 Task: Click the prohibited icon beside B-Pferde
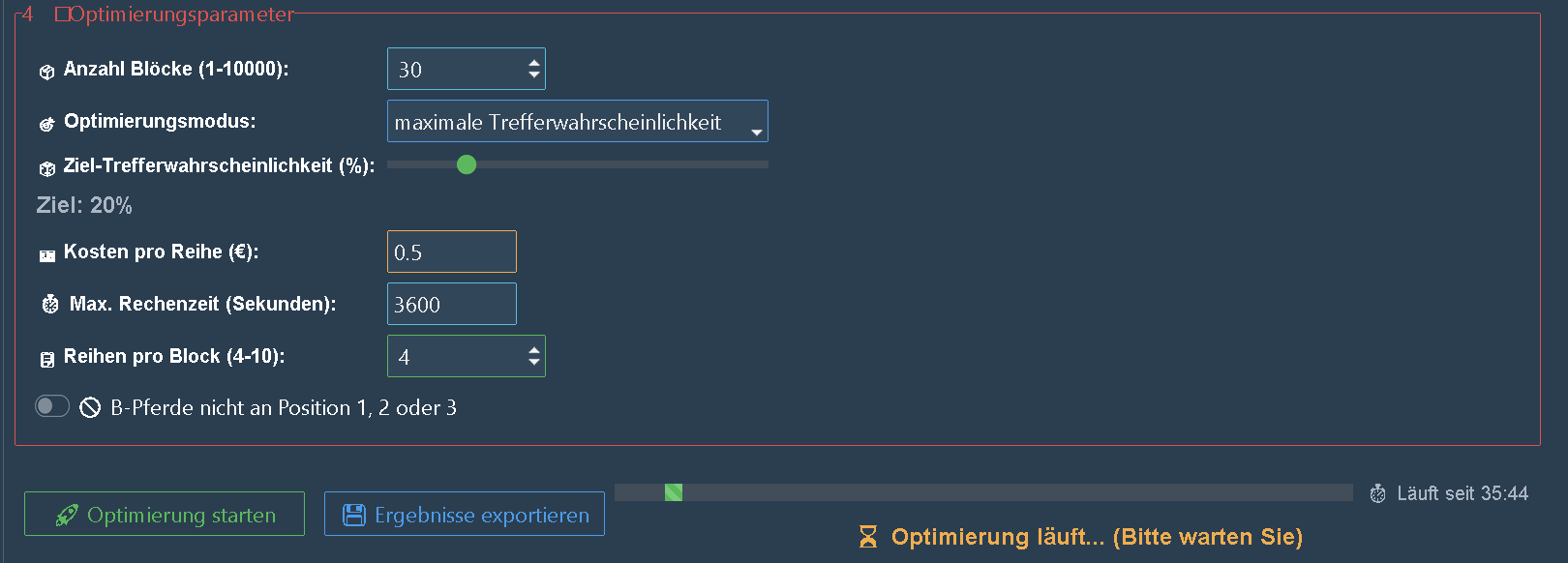pyautogui.click(x=90, y=407)
